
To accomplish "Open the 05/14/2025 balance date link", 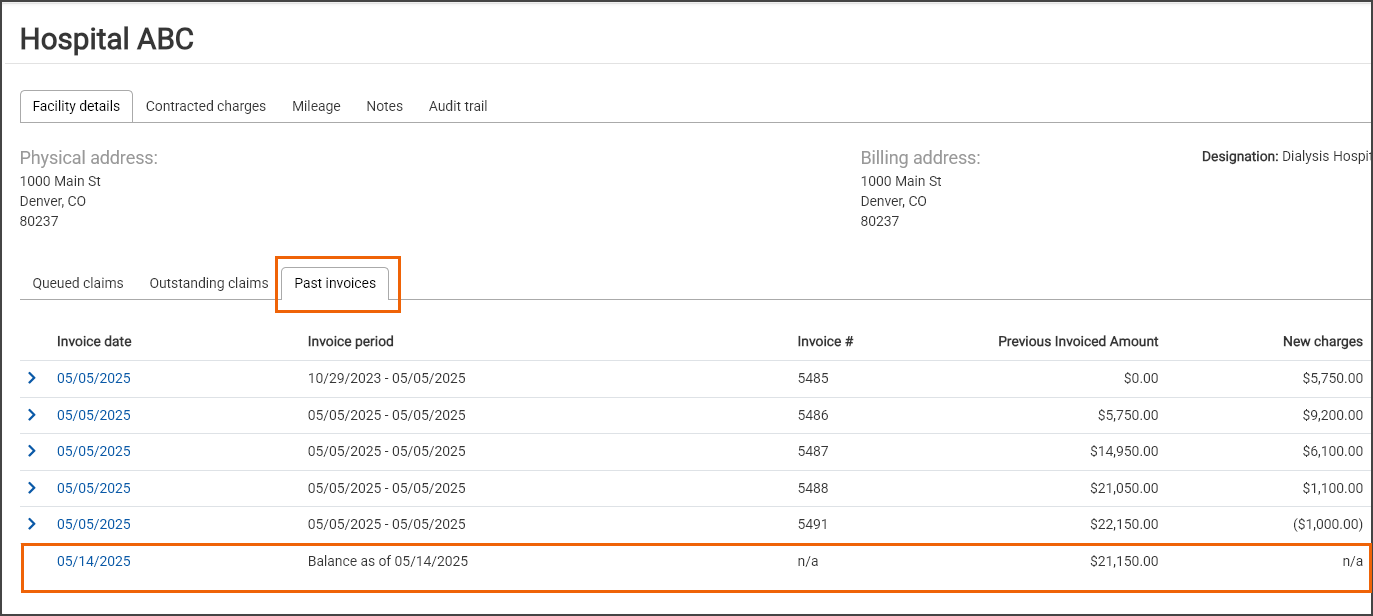I will pyautogui.click(x=94, y=561).
